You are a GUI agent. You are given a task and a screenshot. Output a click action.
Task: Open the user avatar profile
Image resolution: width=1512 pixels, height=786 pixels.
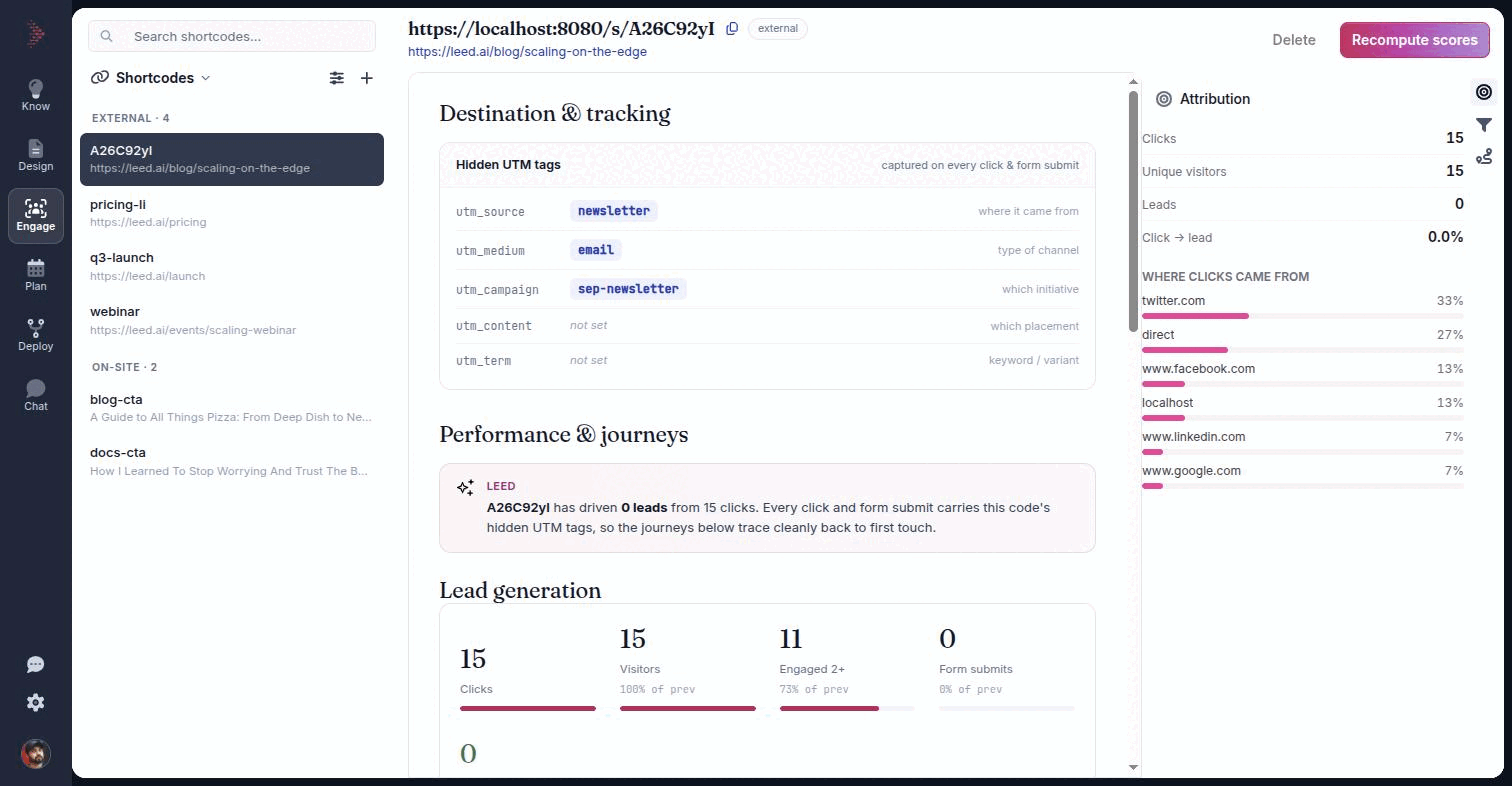pyautogui.click(x=35, y=754)
